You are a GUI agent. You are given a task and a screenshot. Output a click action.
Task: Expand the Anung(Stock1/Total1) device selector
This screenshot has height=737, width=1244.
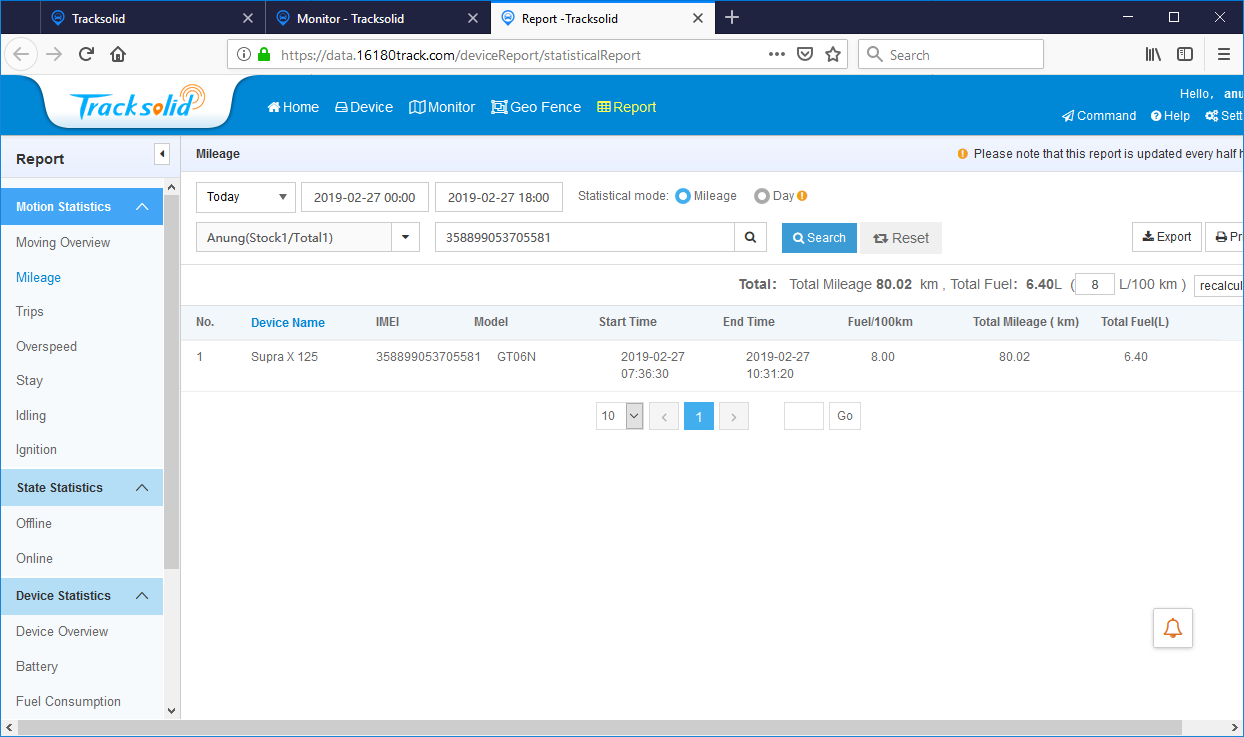(406, 237)
